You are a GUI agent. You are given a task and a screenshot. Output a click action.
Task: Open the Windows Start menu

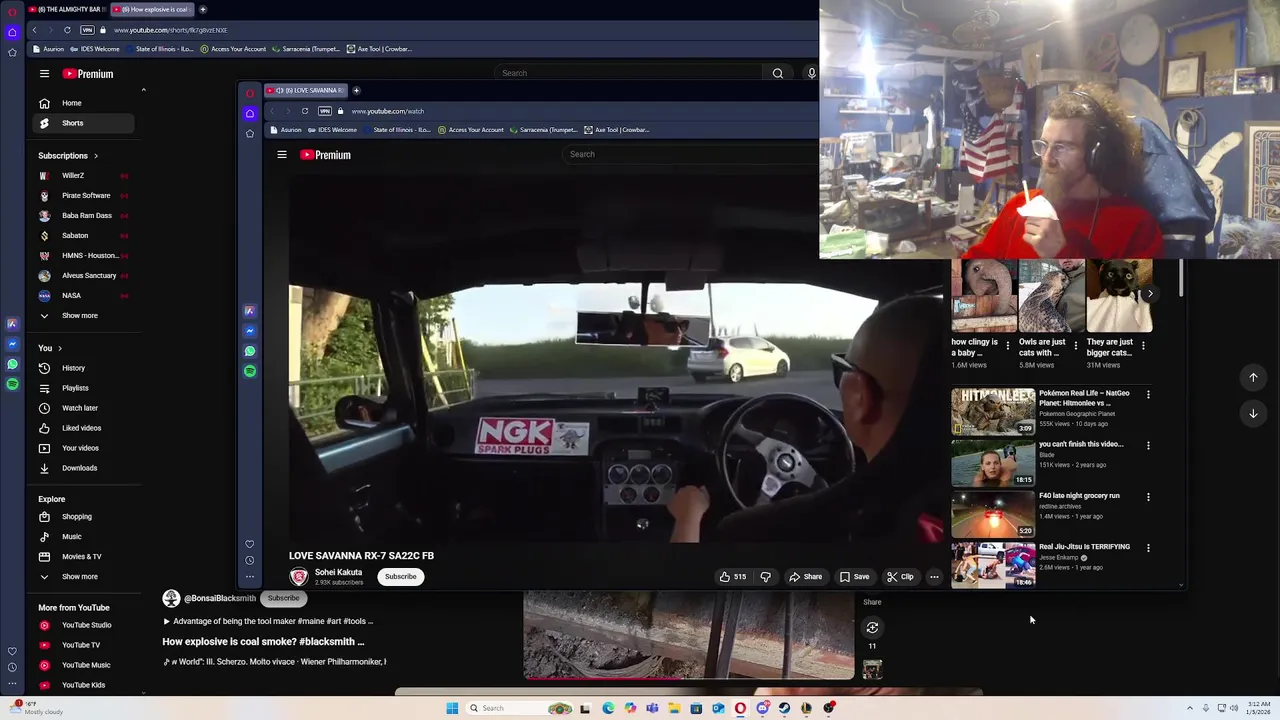tap(452, 708)
